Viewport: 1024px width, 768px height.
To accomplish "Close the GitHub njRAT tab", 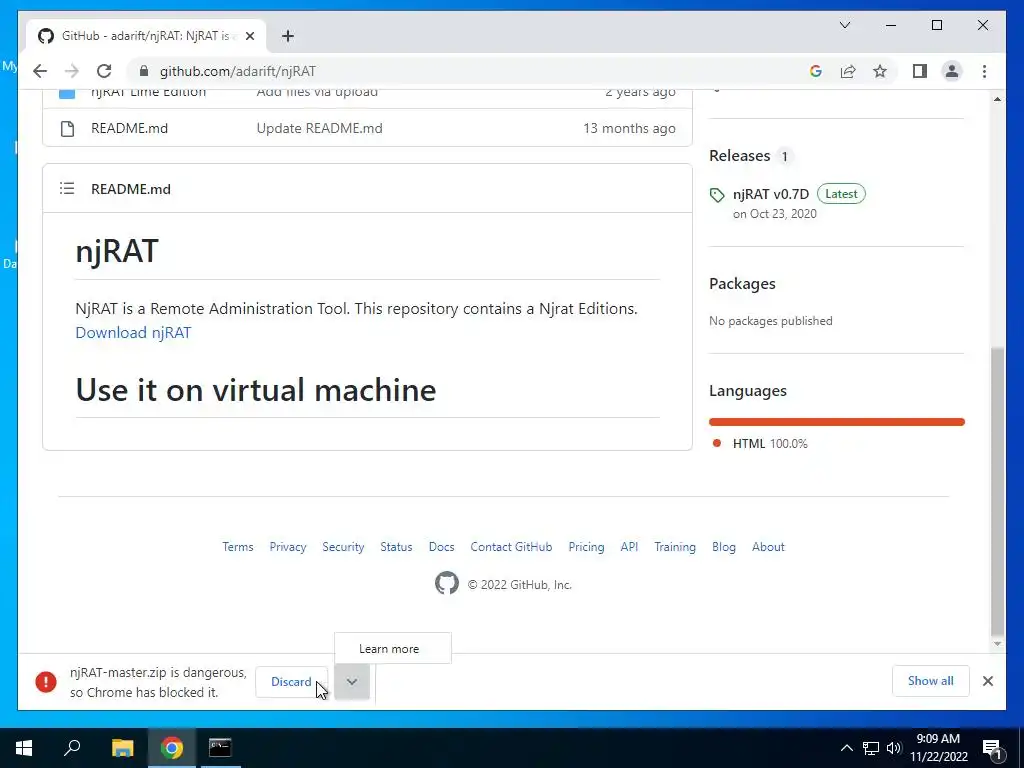I will 249,36.
